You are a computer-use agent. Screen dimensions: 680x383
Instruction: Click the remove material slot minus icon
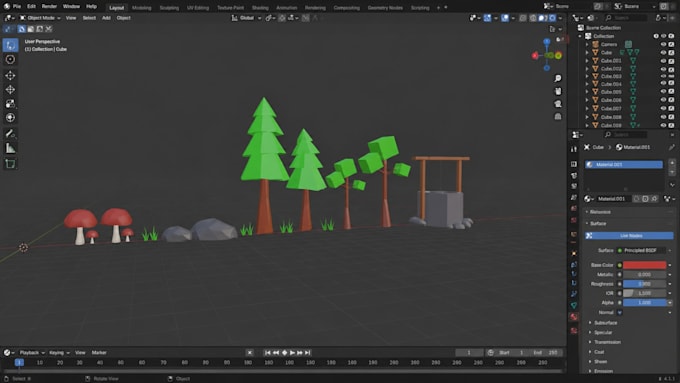coord(672,172)
